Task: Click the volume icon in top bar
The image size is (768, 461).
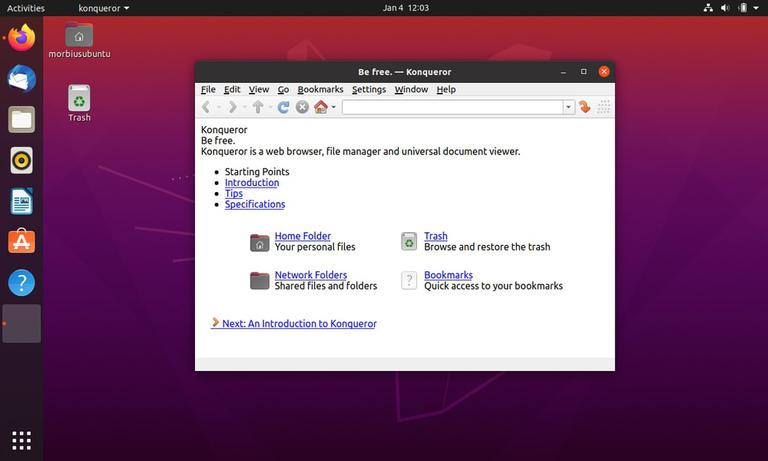Action: pos(725,8)
